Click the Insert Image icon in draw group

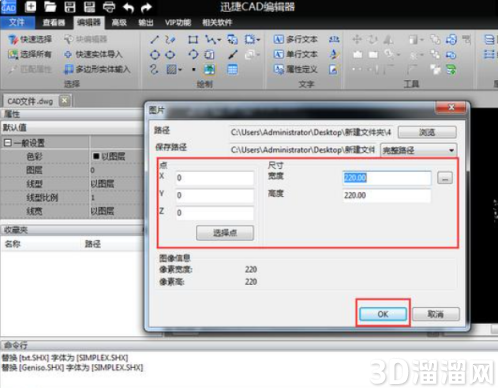point(210,69)
